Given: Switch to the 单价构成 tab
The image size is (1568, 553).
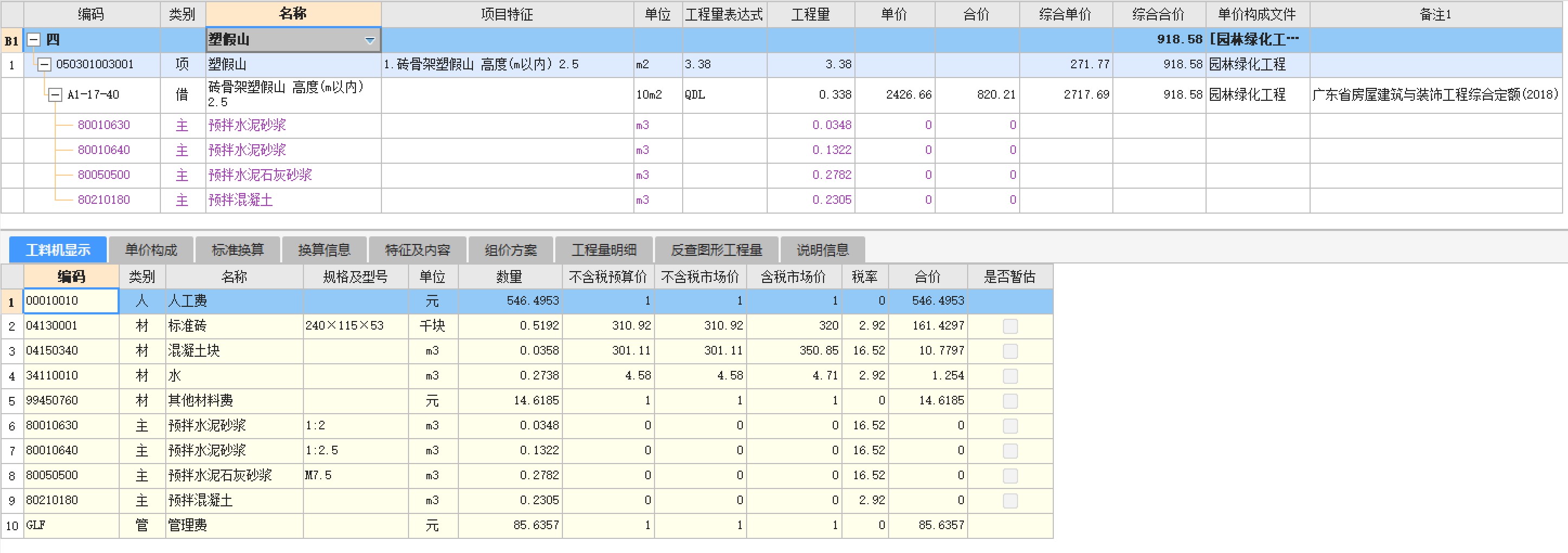Looking at the screenshot, I should click(x=151, y=250).
